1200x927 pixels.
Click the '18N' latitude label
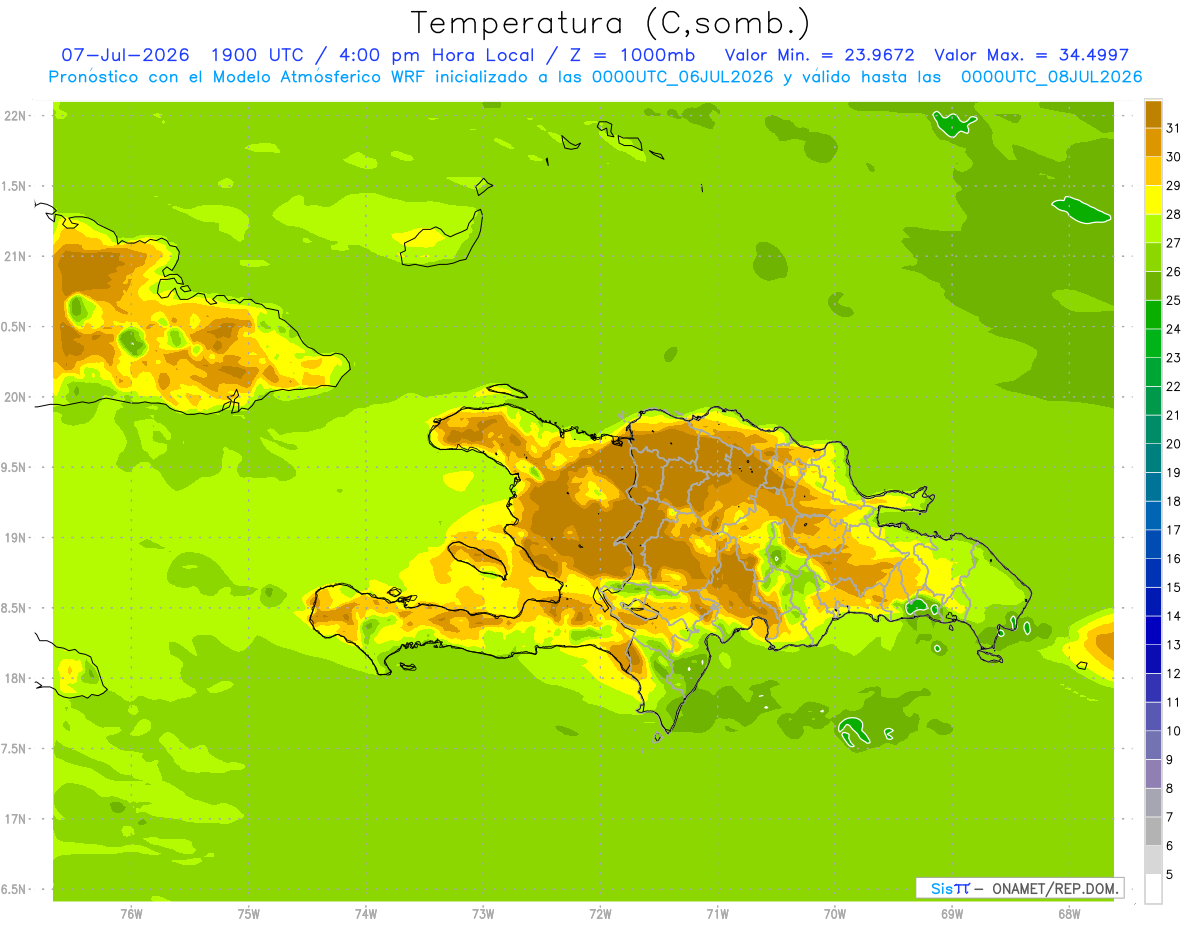[17, 678]
